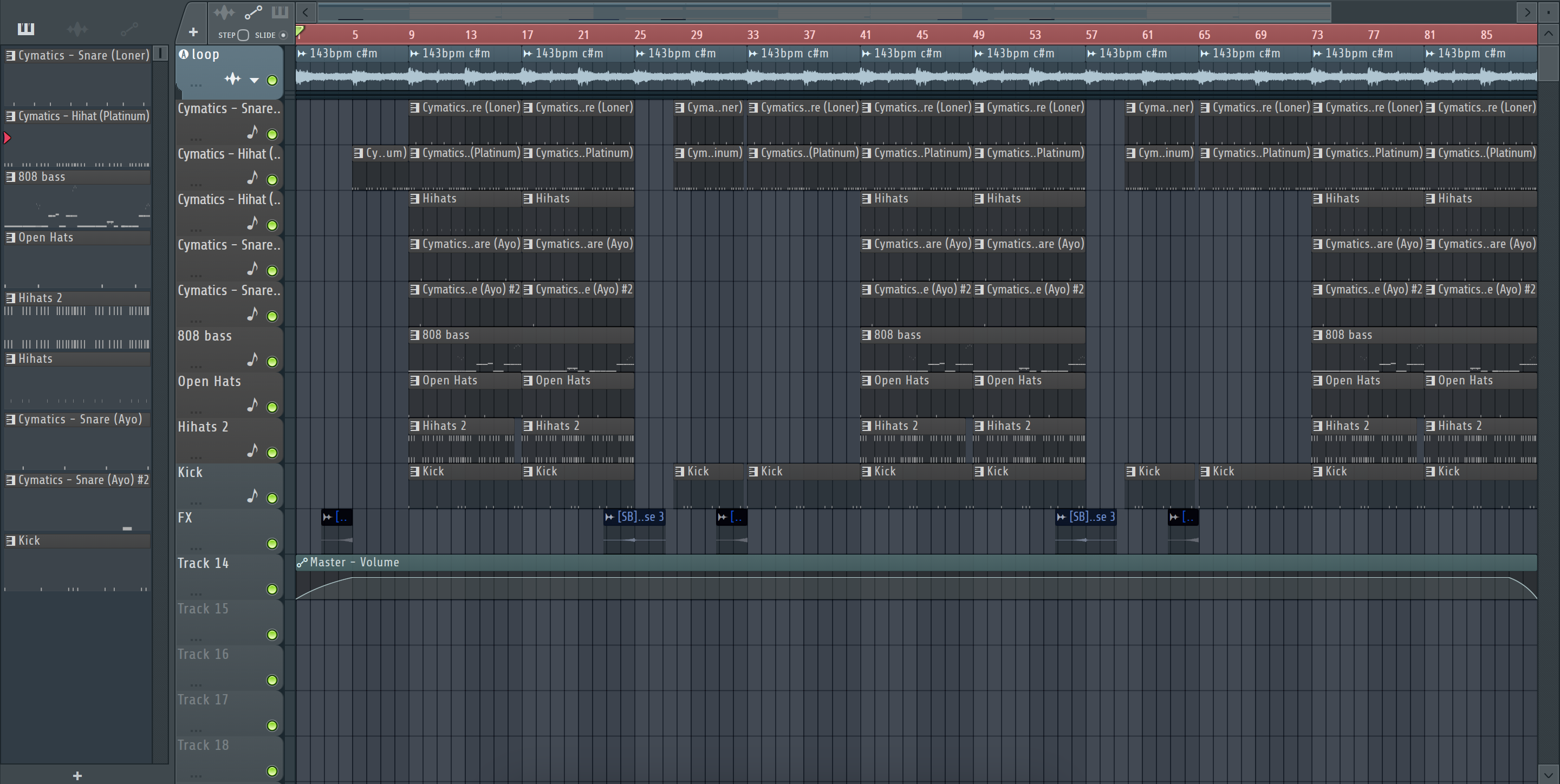
Task: Select 808 bass pattern in picker
Action: click(77, 177)
